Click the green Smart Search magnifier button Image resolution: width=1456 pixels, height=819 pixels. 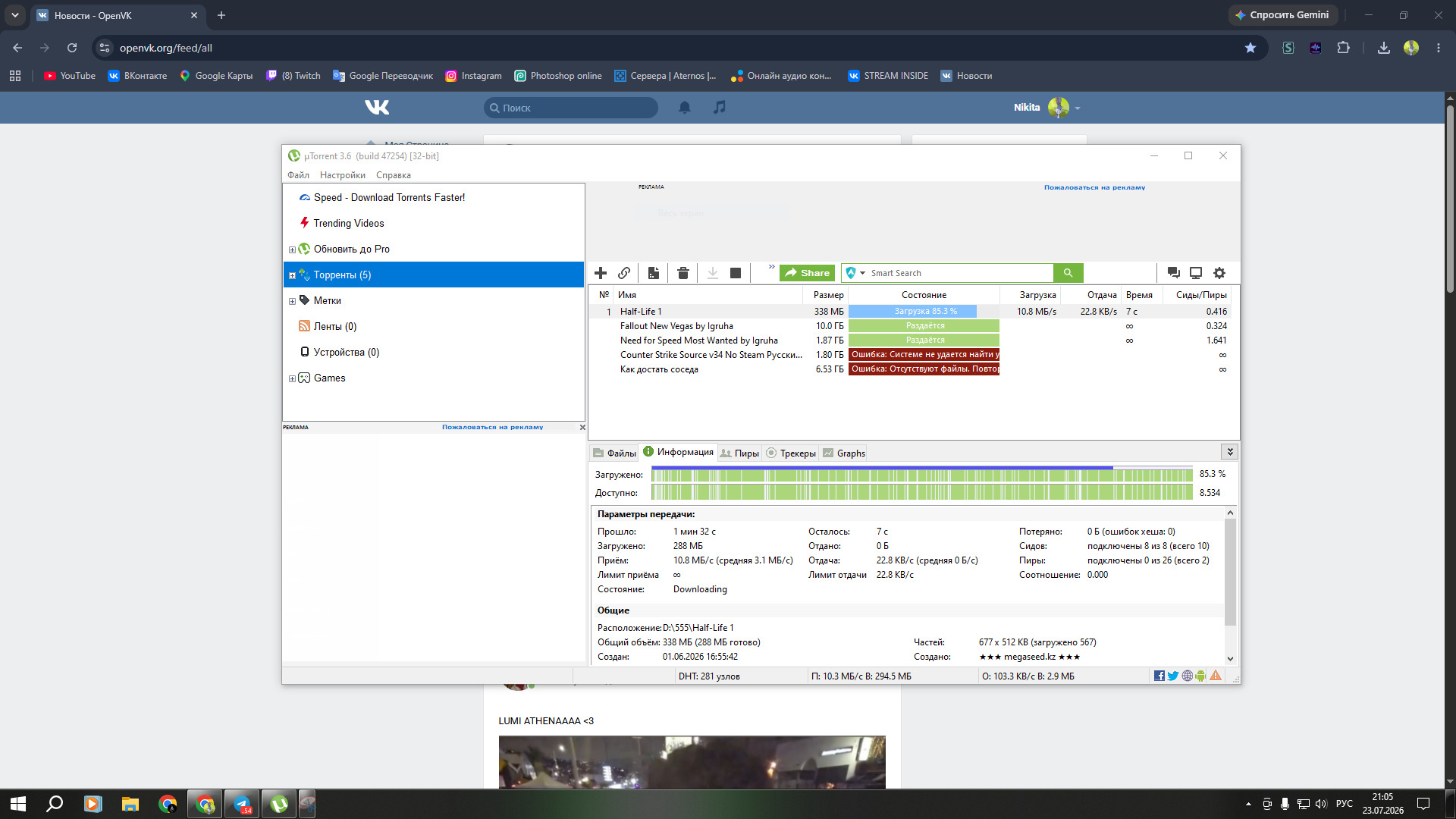(1068, 273)
